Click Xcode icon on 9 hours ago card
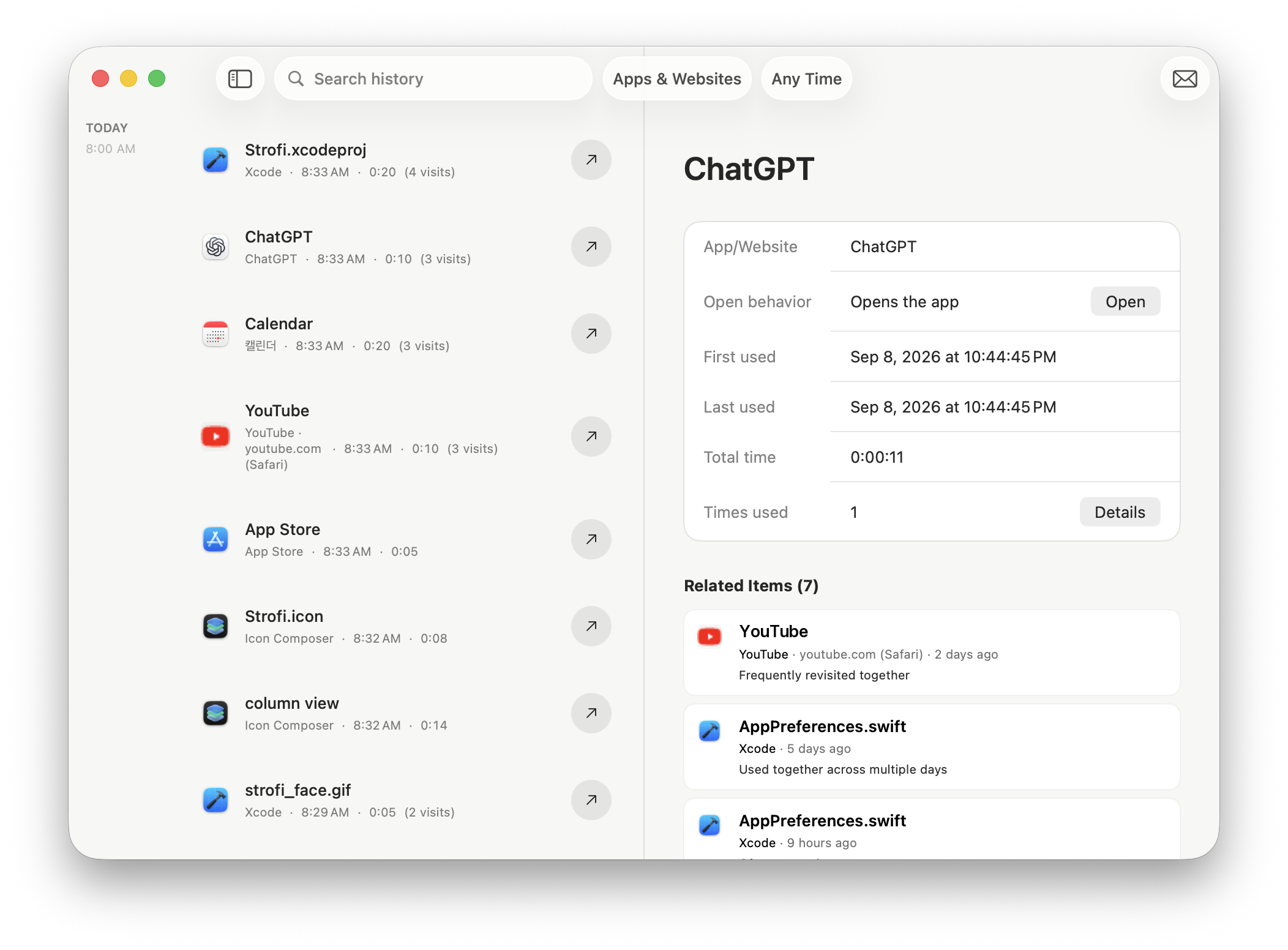The image size is (1288, 950). (x=710, y=825)
